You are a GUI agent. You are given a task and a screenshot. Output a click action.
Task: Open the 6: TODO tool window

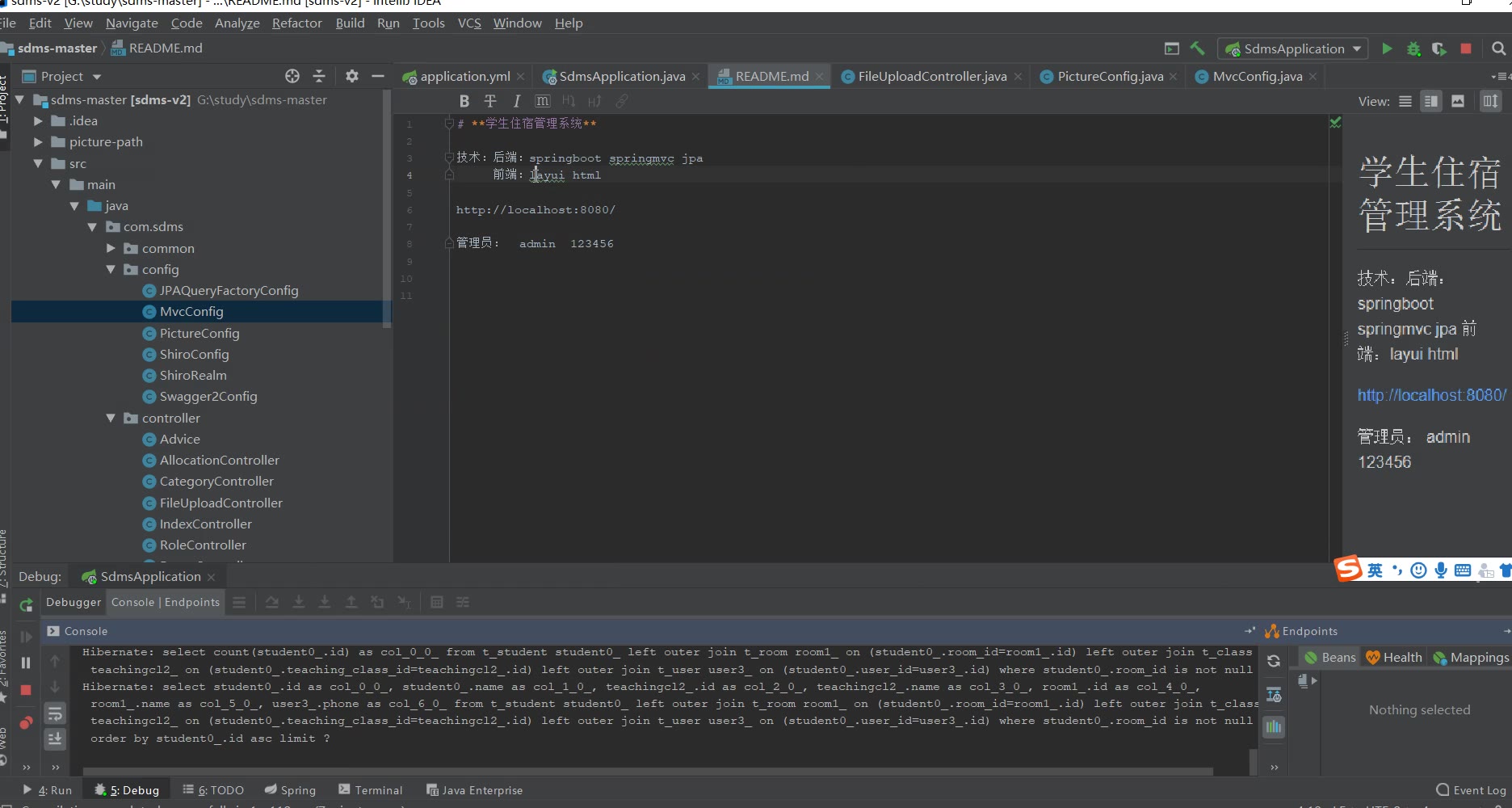pos(213,790)
